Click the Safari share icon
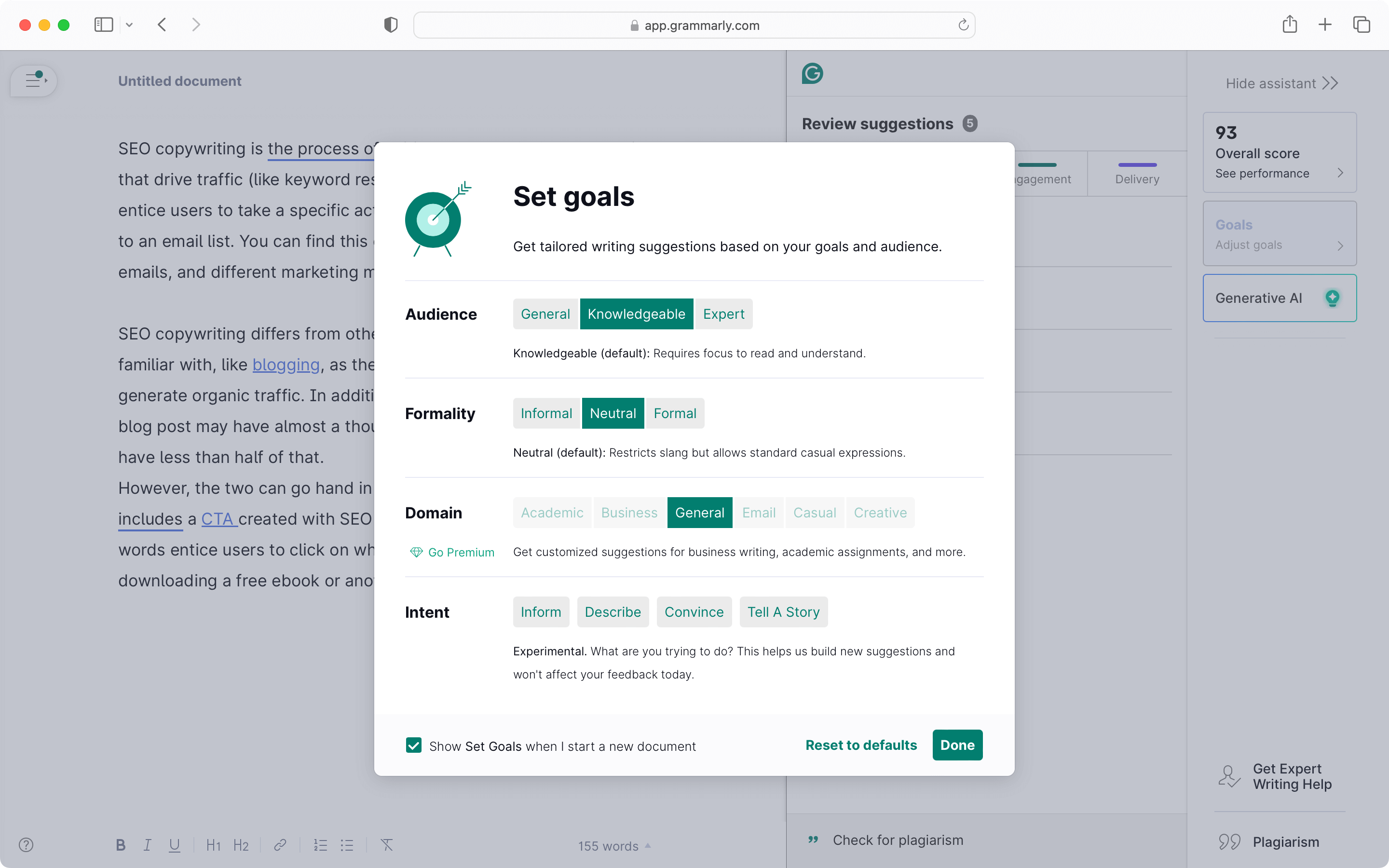The height and width of the screenshot is (868, 1389). click(x=1290, y=24)
